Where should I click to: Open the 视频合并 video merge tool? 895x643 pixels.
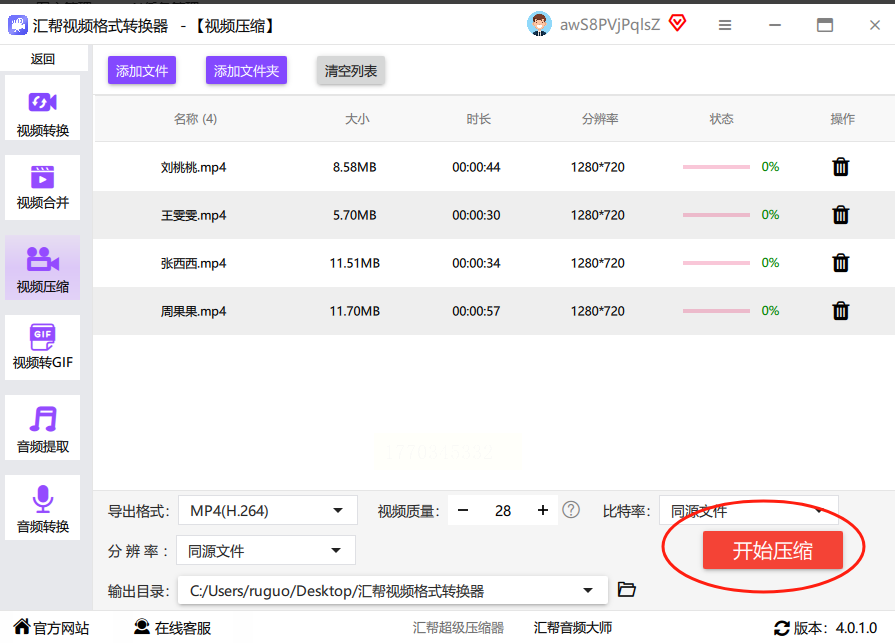43,188
